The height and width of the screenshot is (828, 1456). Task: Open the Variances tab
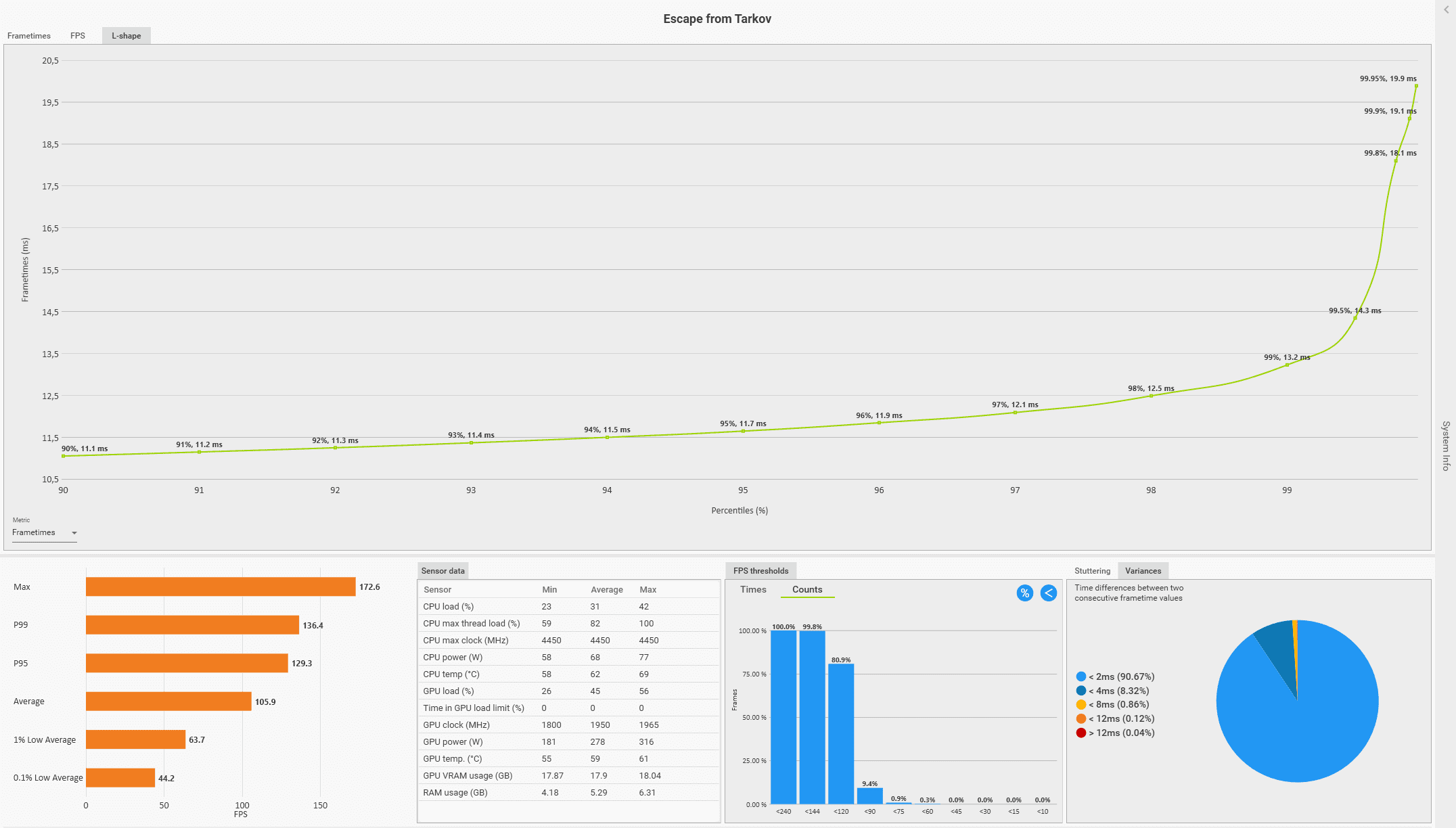1143,571
